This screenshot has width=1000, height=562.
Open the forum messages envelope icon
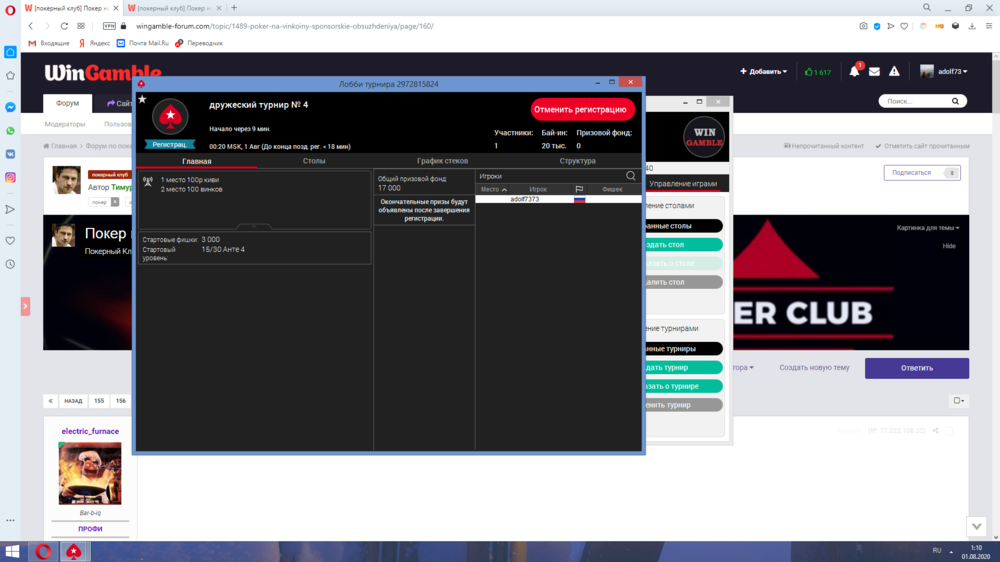pyautogui.click(x=875, y=72)
